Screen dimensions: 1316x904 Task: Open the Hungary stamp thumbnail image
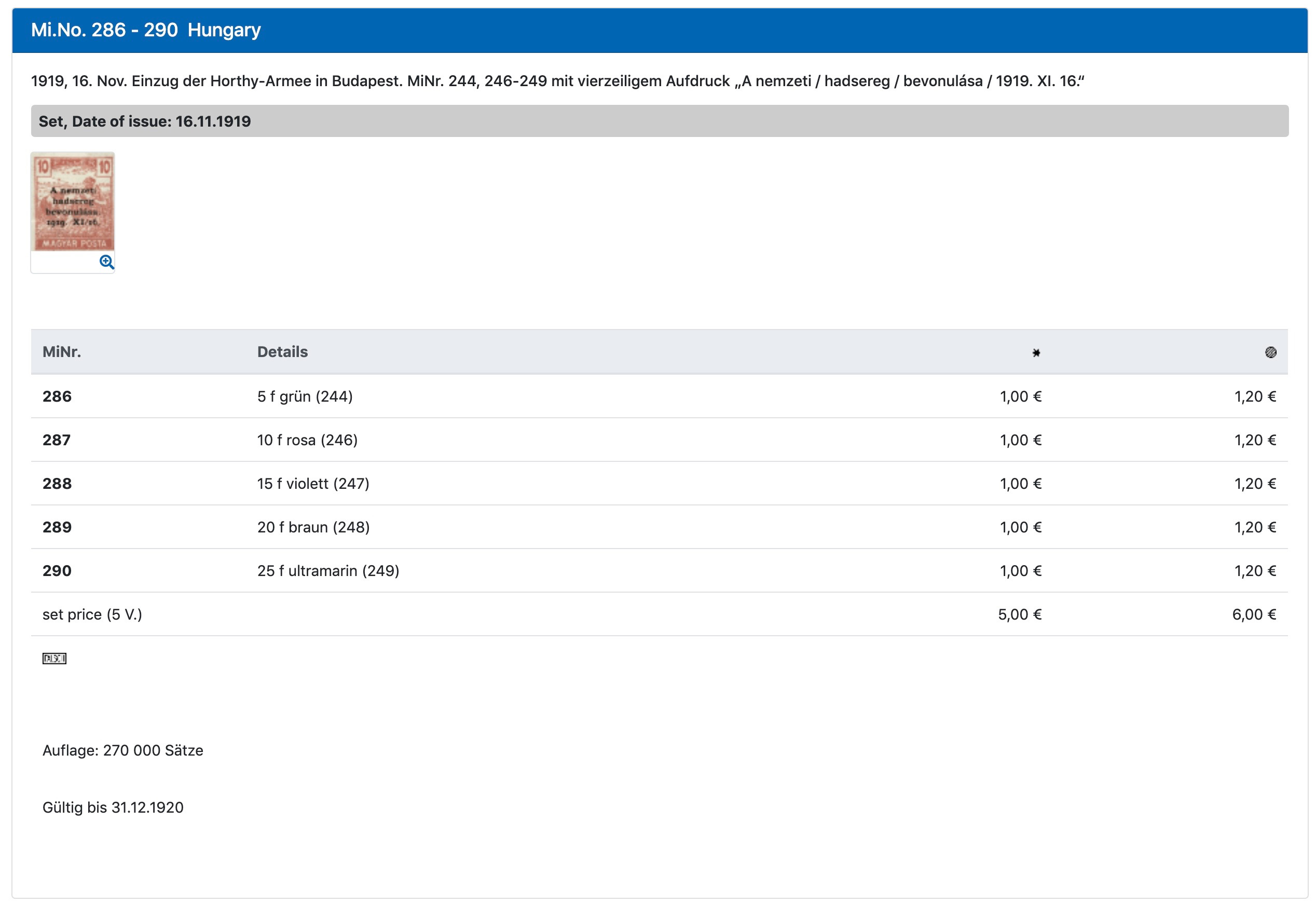pos(73,201)
